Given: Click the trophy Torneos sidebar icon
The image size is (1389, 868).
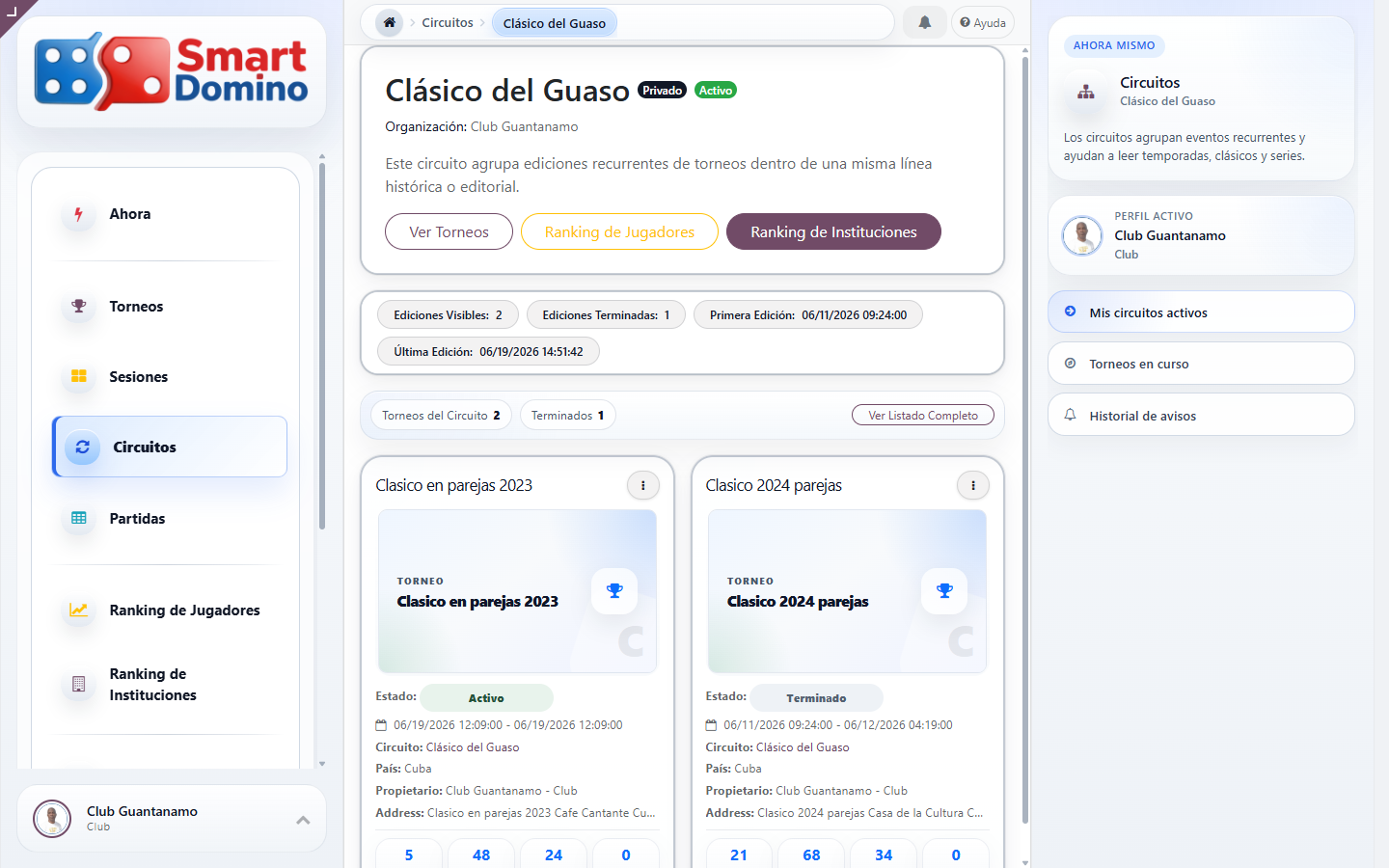Looking at the screenshot, I should 79,307.
